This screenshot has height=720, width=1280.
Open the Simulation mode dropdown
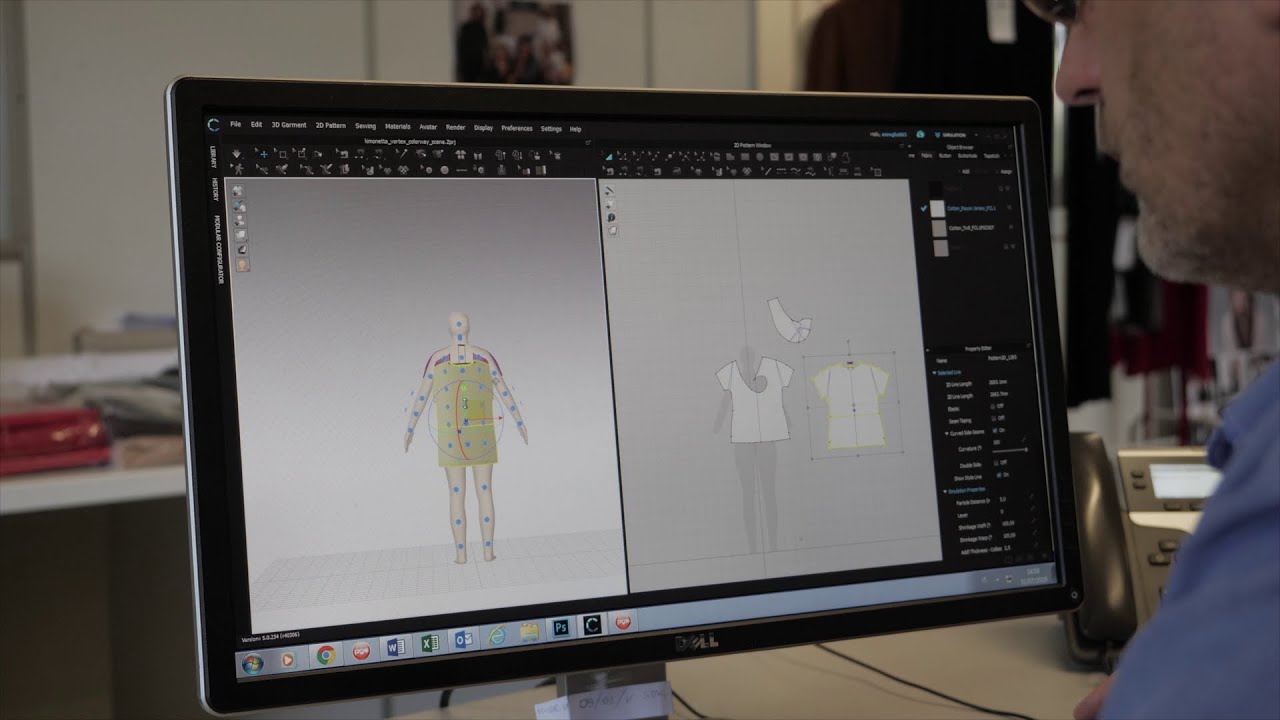953,135
